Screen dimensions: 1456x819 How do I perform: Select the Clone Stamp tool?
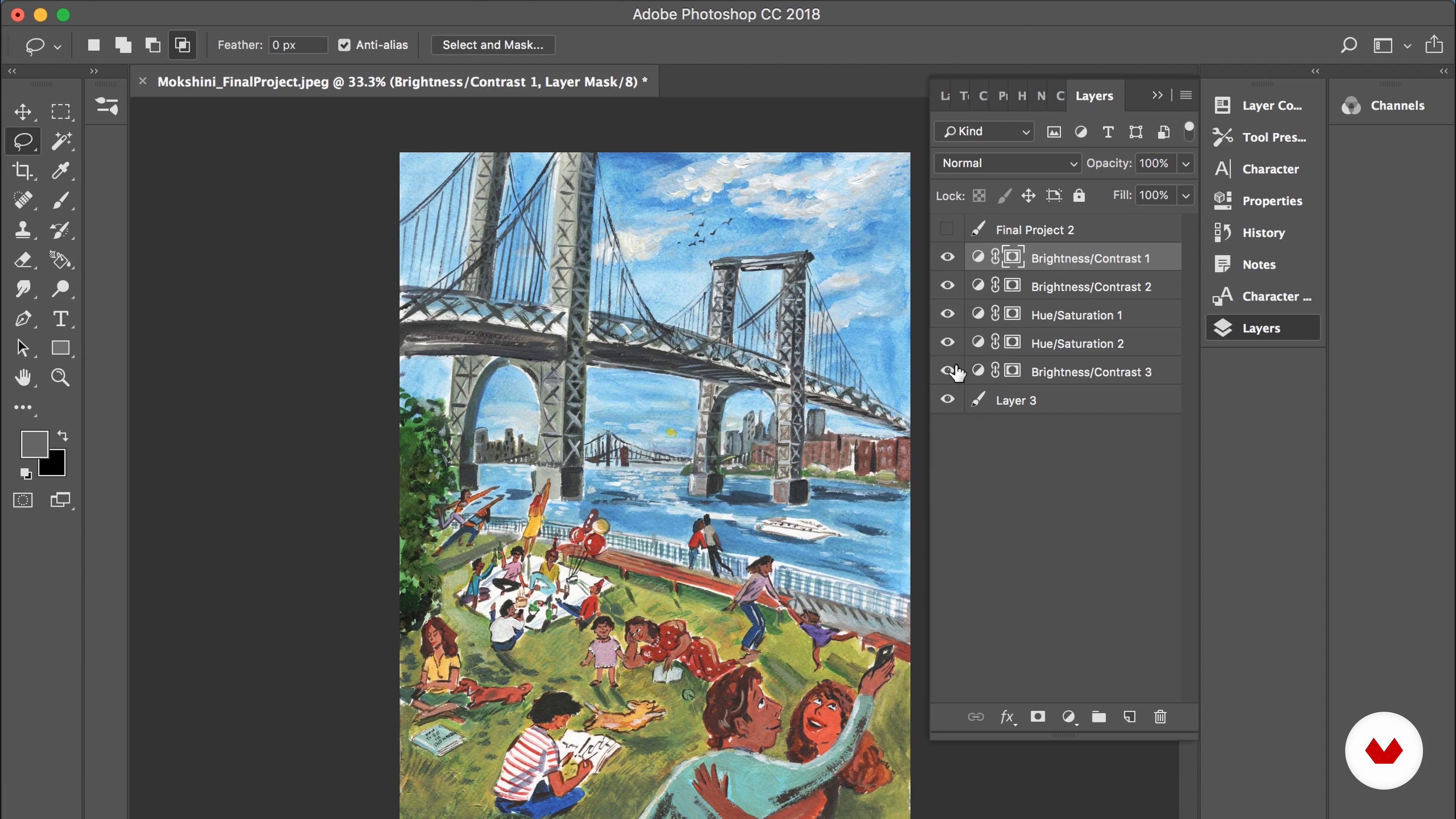pos(23,229)
